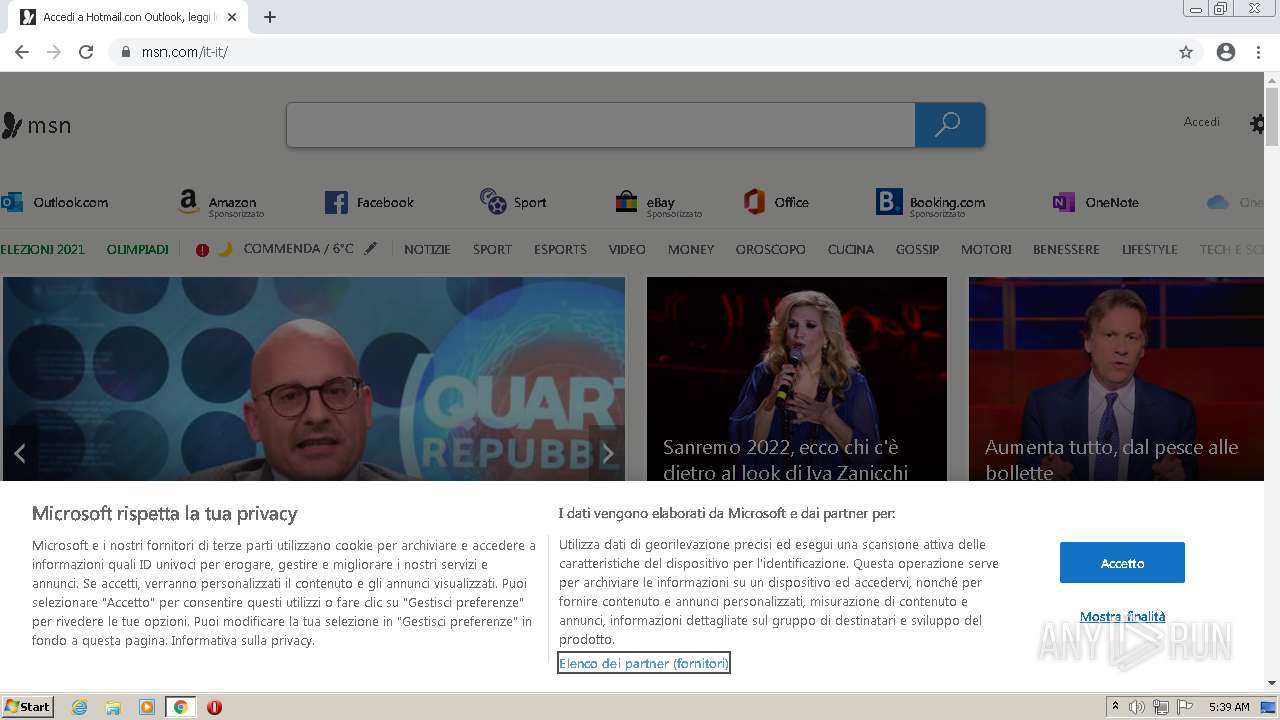
Task: Open Aumenta tutto pesce bollette story
Action: (x=1116, y=379)
